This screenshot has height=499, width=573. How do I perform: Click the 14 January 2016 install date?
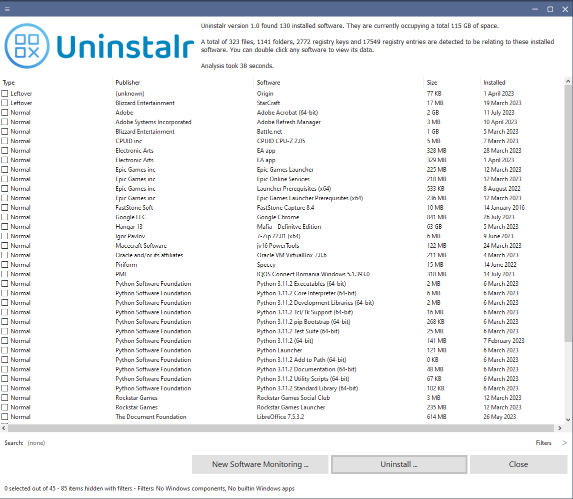504,207
